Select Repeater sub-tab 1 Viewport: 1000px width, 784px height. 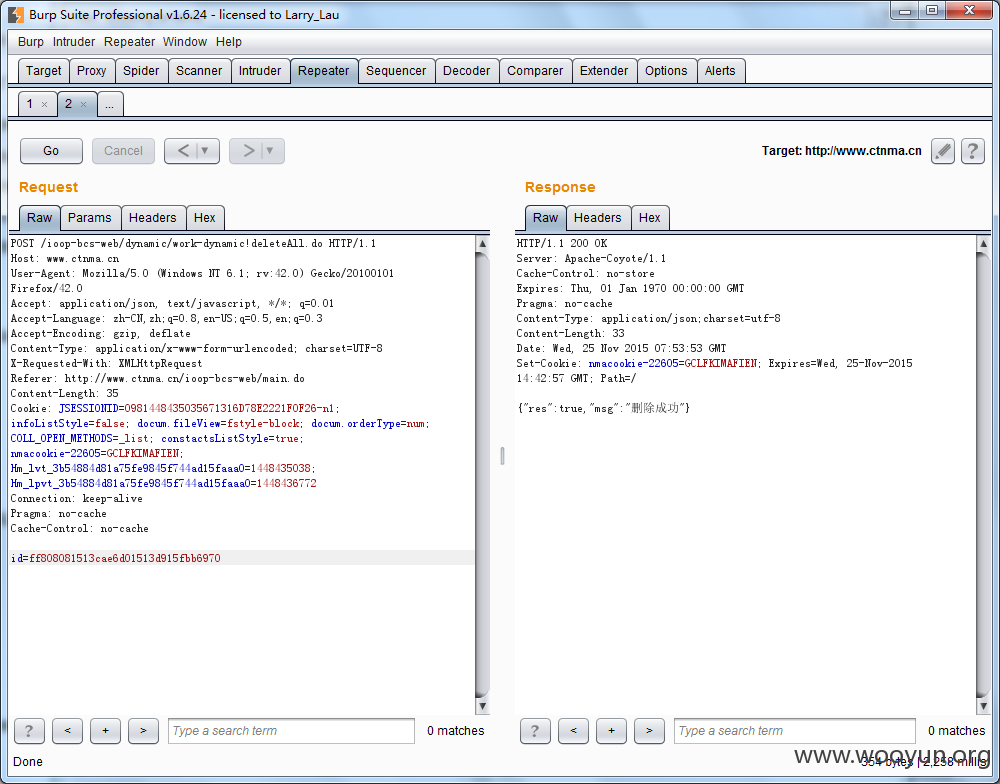click(x=29, y=104)
